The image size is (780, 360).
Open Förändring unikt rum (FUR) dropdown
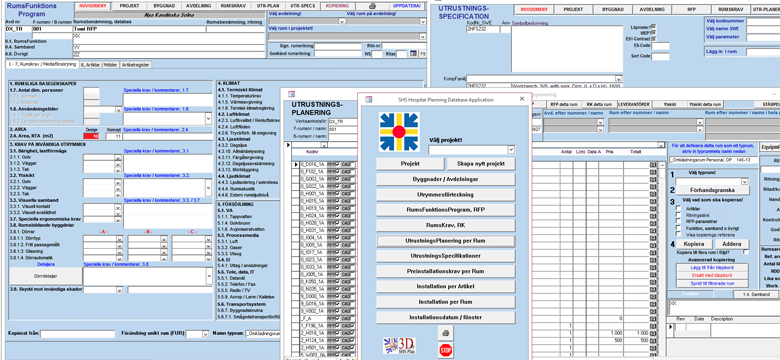[205, 335]
